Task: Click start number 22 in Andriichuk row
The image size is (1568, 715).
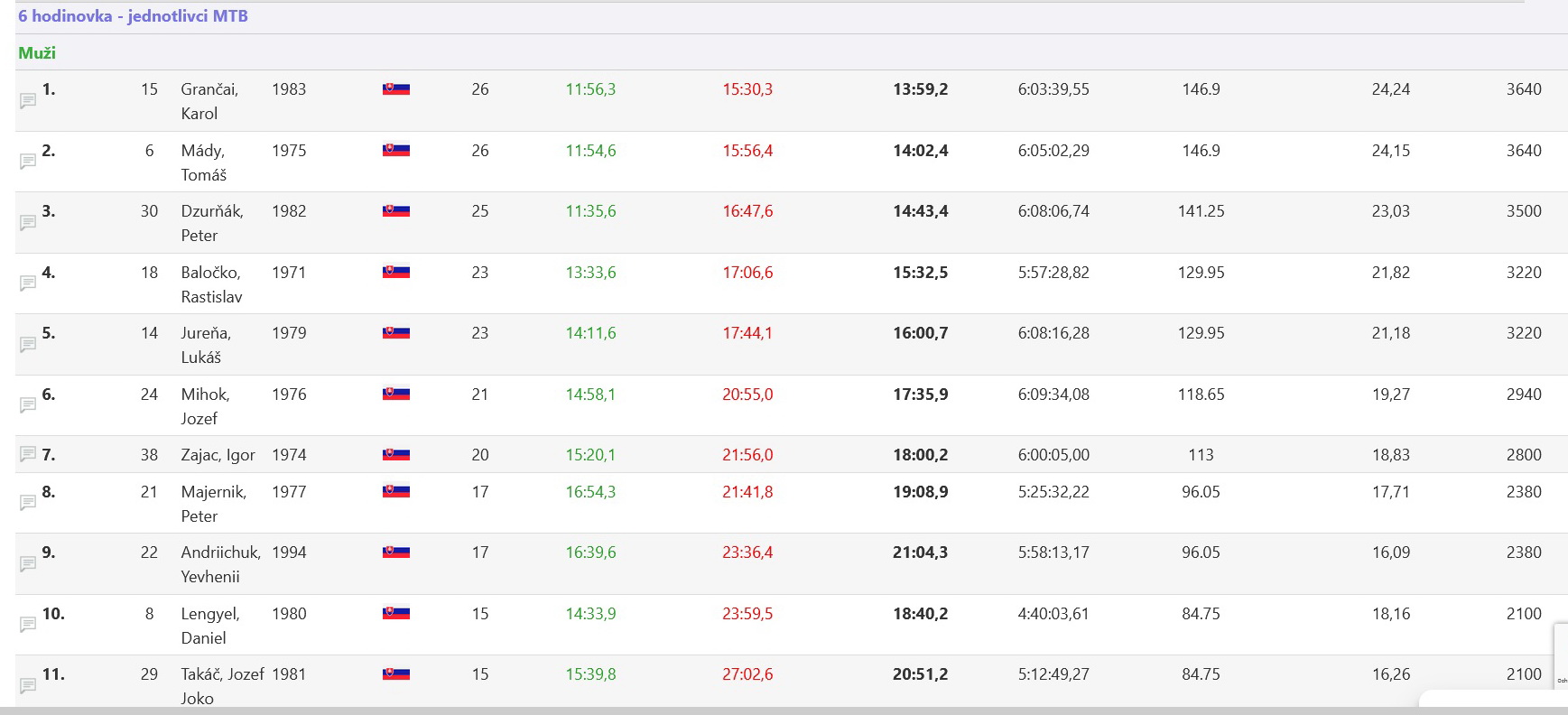Action: [149, 552]
